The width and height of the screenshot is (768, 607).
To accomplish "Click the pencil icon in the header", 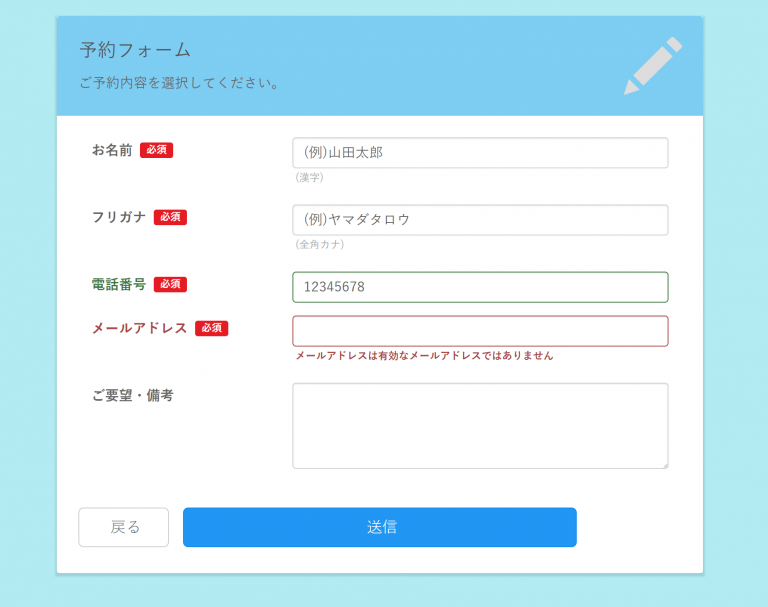I will (653, 66).
